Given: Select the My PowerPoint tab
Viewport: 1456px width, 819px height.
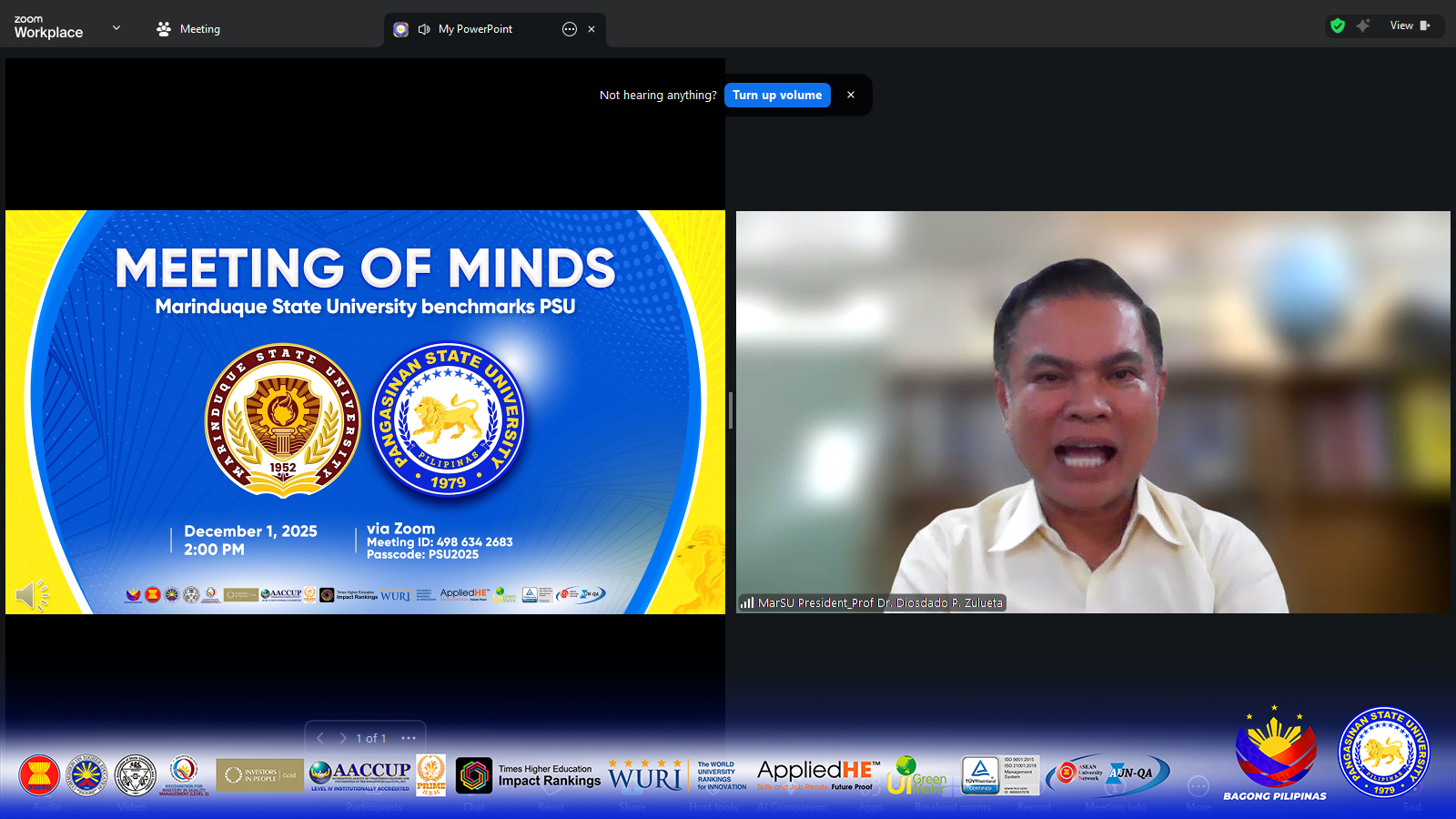Looking at the screenshot, I should tap(475, 29).
